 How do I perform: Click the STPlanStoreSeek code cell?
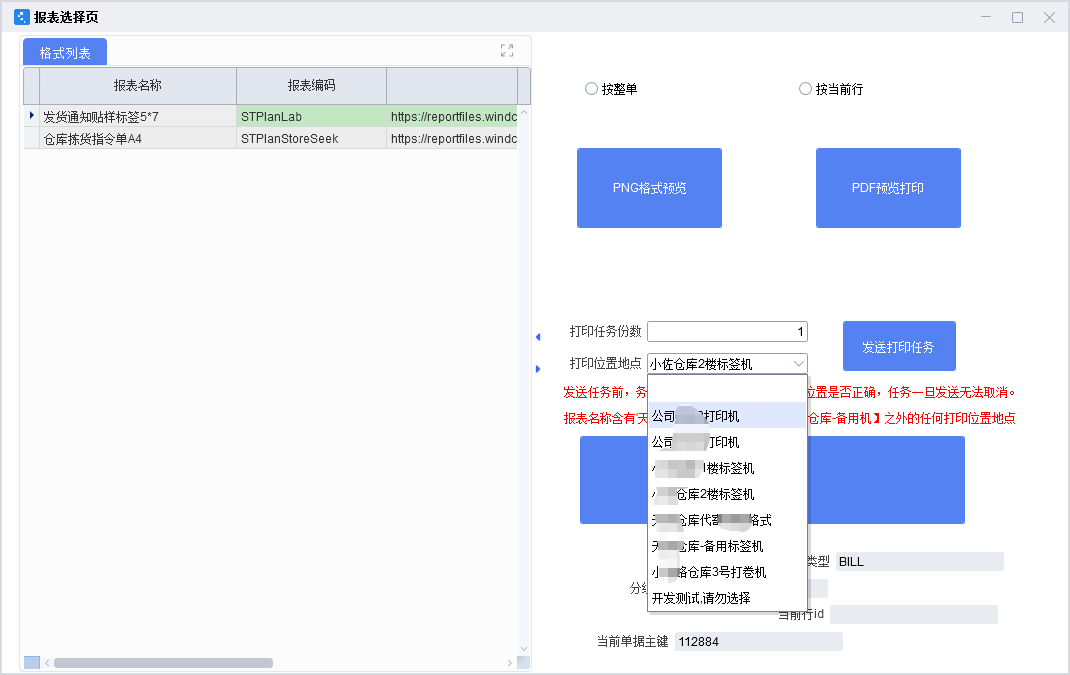[311, 138]
